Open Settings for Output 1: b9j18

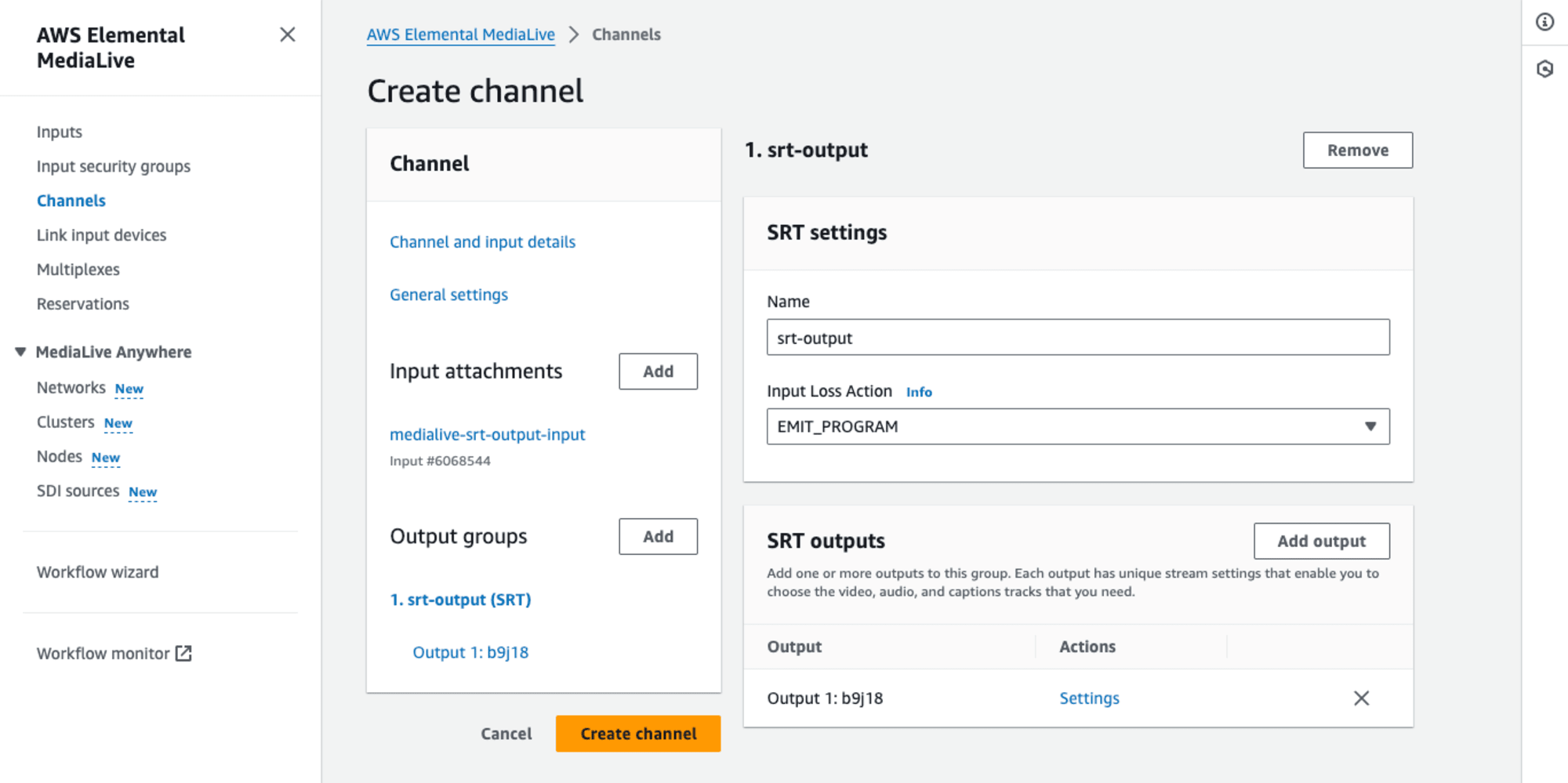(1089, 698)
